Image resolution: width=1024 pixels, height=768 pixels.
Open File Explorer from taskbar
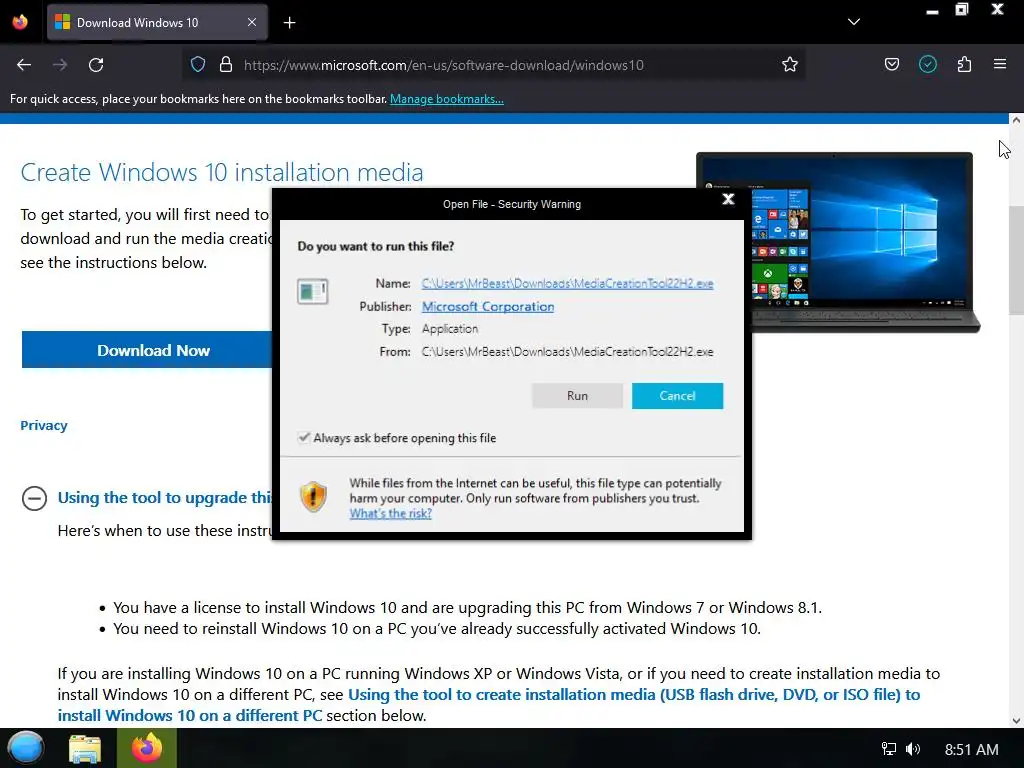coord(85,749)
